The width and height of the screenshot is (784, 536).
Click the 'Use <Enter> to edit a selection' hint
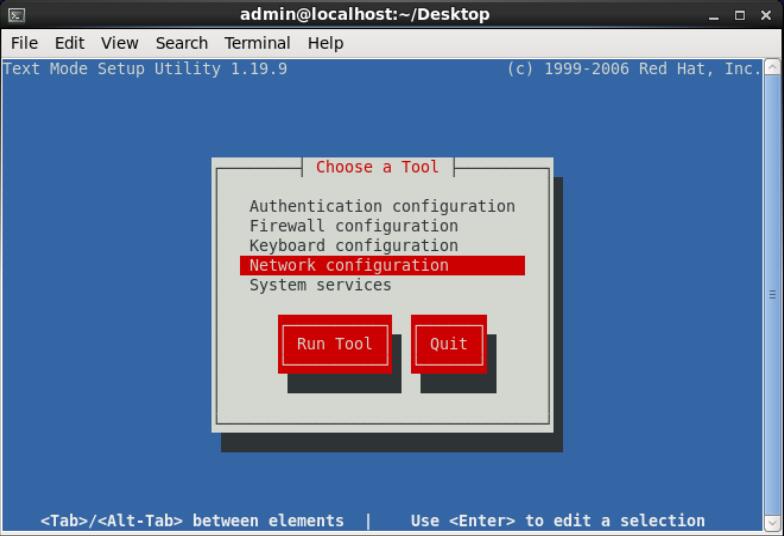(558, 520)
